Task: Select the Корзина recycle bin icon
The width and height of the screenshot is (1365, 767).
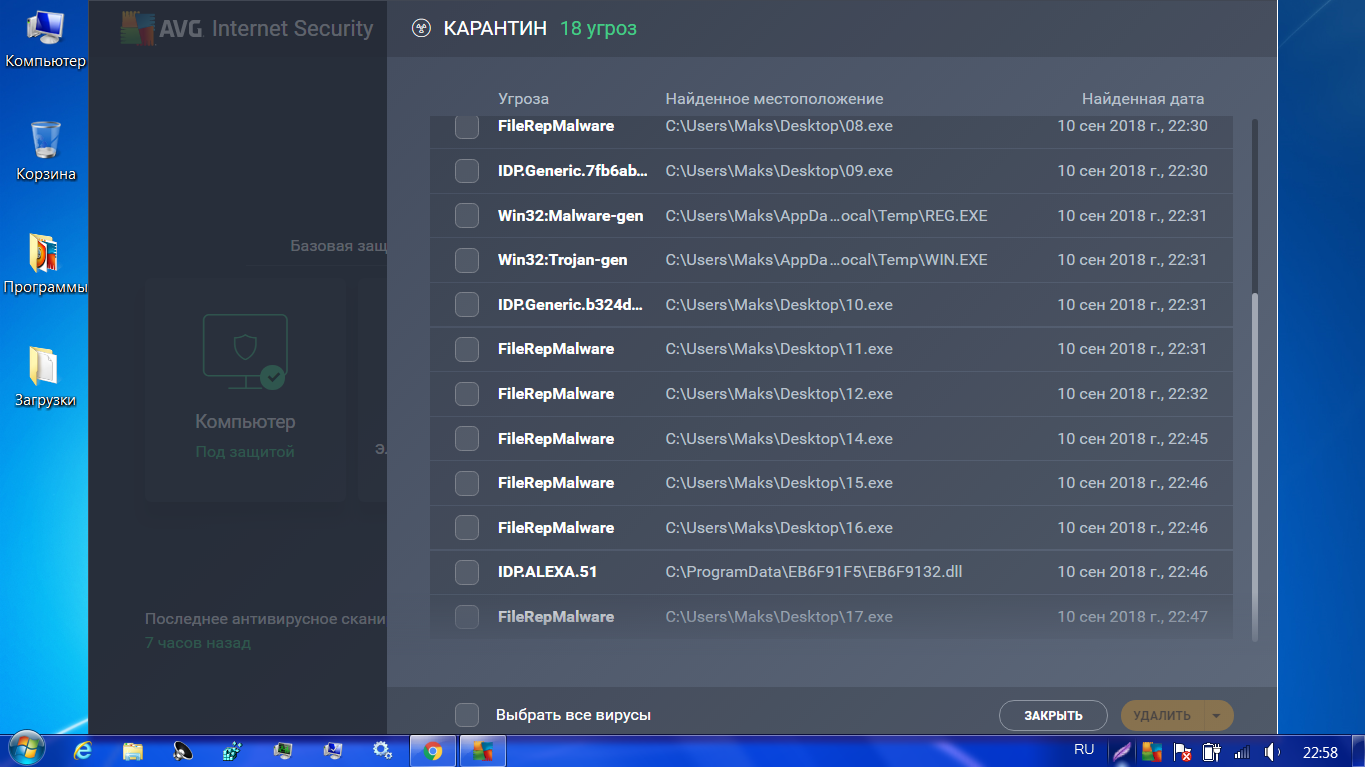Action: pos(46,151)
